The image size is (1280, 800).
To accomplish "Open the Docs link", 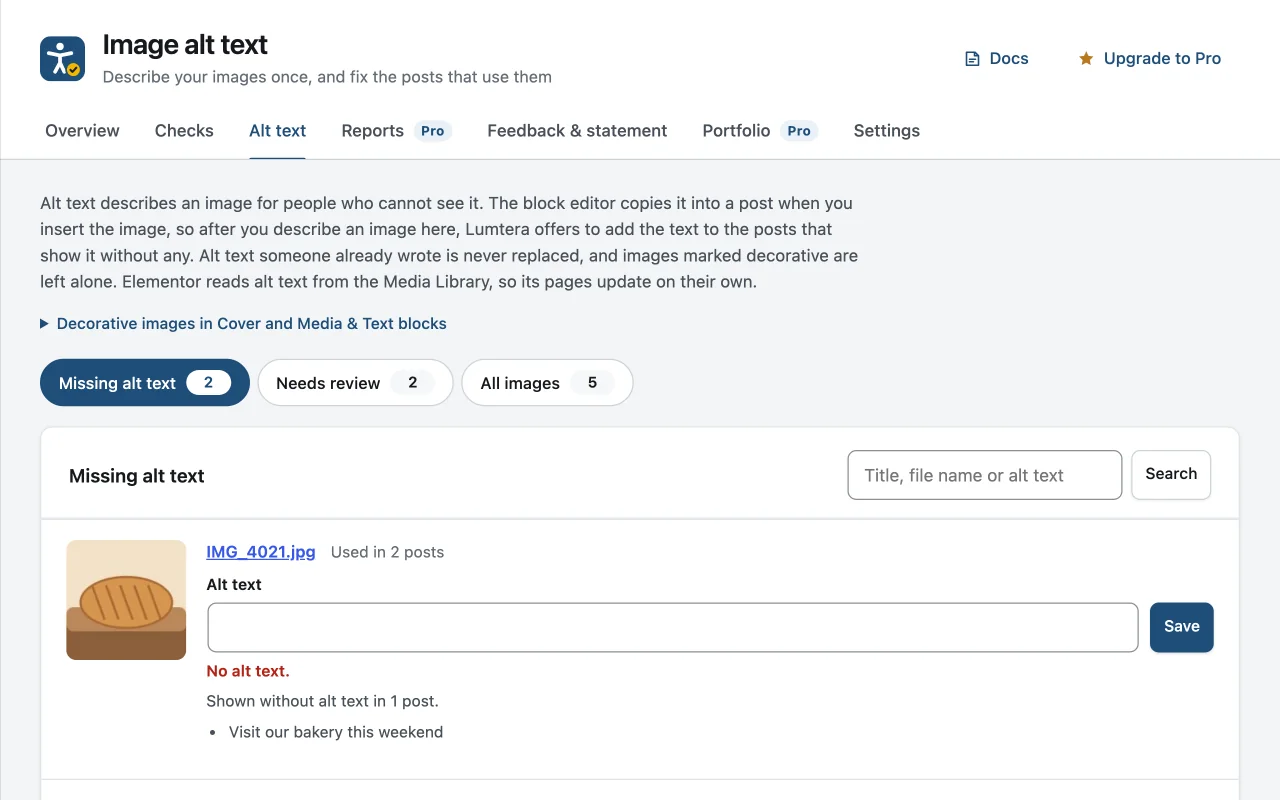I will pos(996,59).
